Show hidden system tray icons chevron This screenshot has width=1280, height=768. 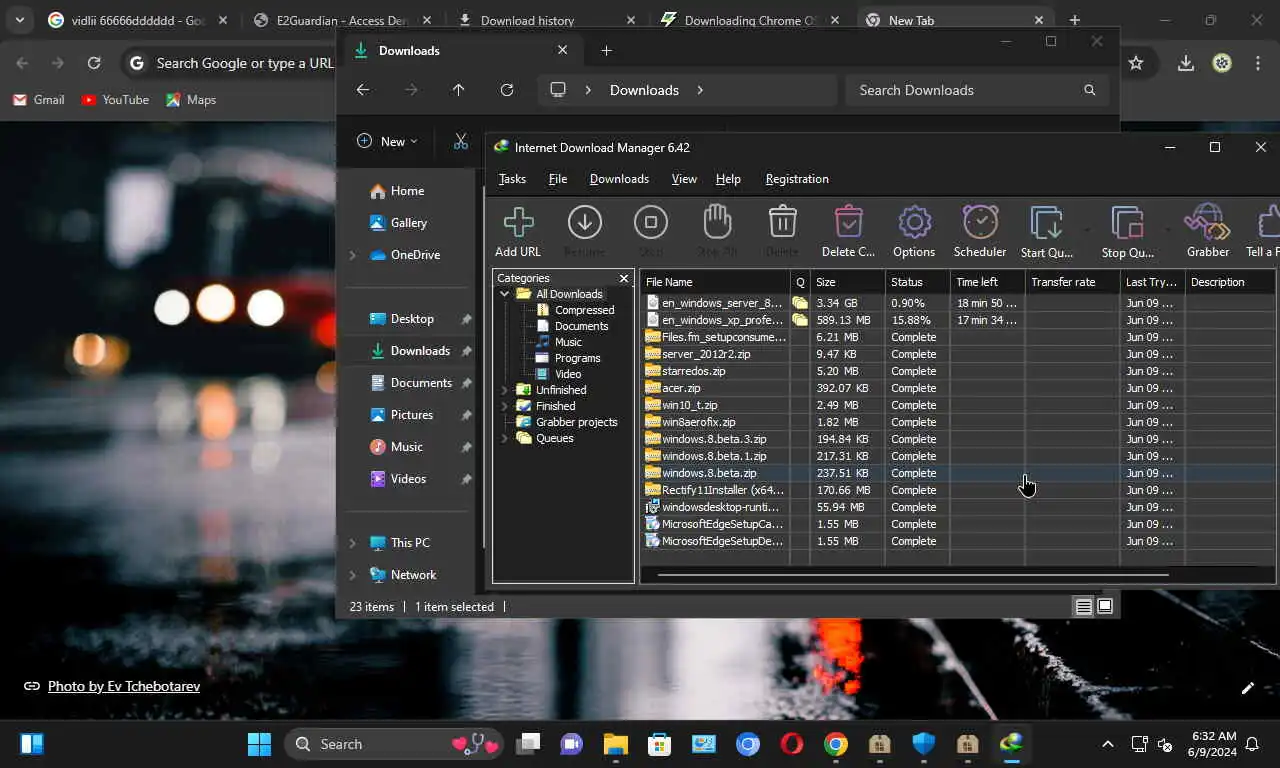tap(1107, 744)
